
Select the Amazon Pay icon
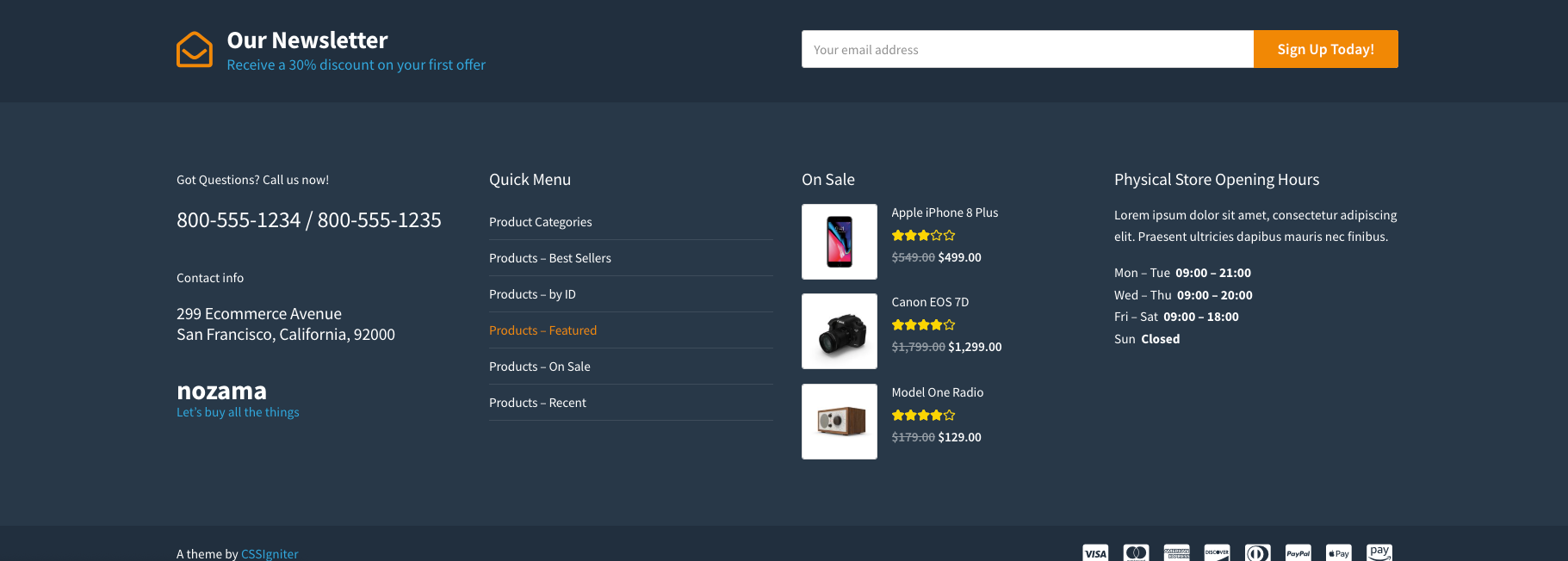click(x=1379, y=552)
